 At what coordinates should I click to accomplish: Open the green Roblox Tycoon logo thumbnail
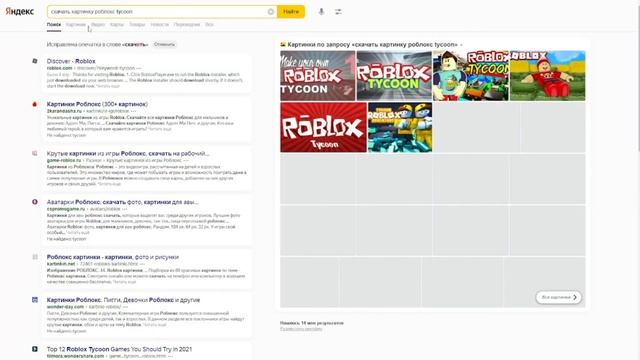(x=394, y=76)
